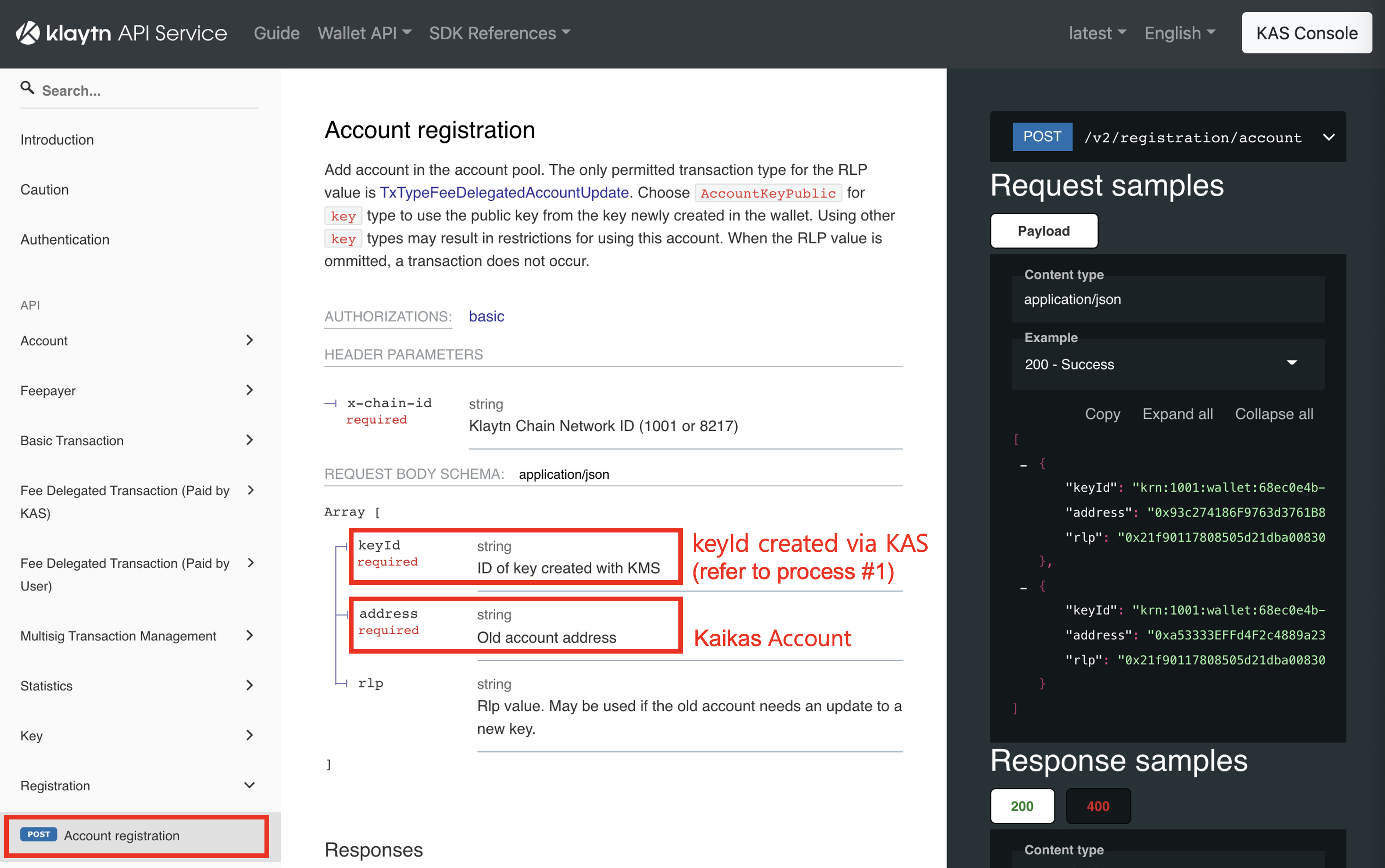Open the Guide nav link
This screenshot has height=868, width=1385.
tap(276, 33)
